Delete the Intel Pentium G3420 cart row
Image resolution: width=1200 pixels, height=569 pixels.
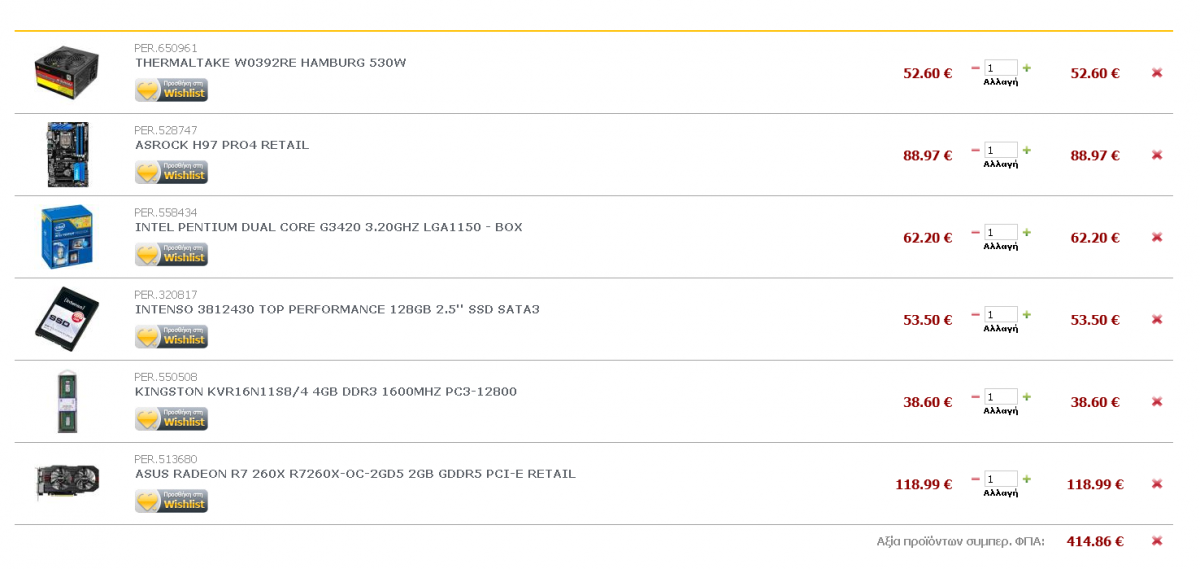click(1157, 237)
